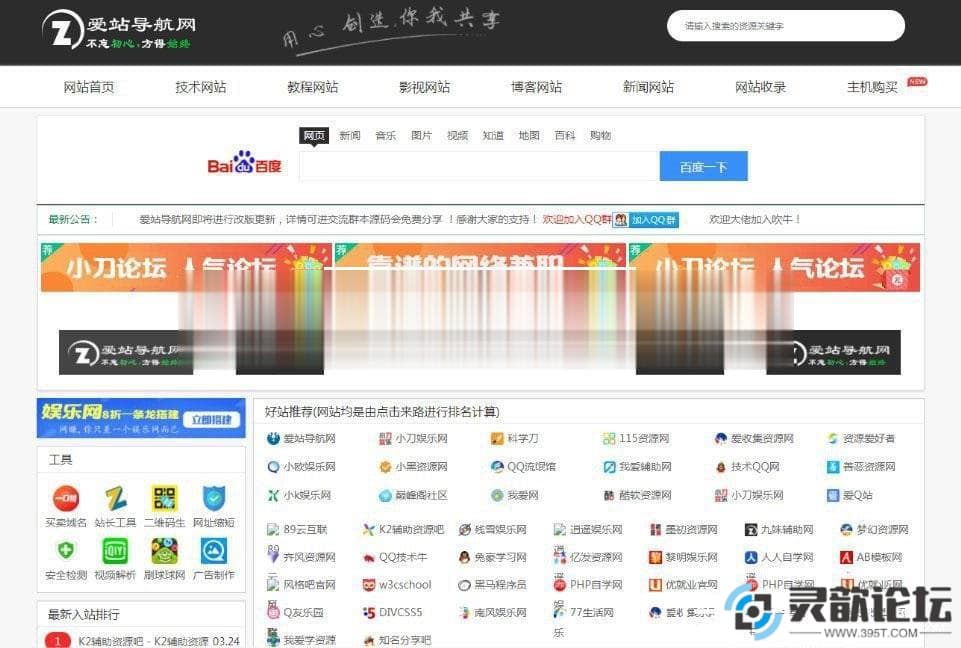Open the 善恶资源网 link
Viewport: 961px width, 648px height.
pyautogui.click(x=868, y=467)
